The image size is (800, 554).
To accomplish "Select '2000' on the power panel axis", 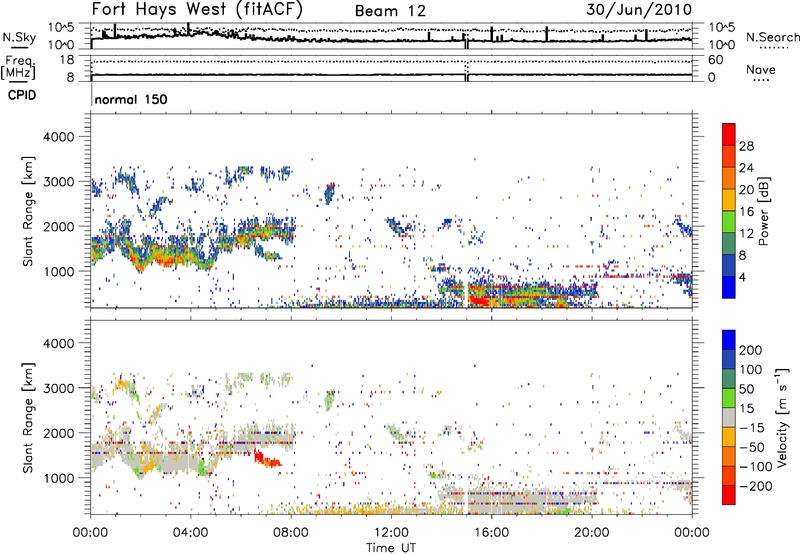I will coord(58,226).
